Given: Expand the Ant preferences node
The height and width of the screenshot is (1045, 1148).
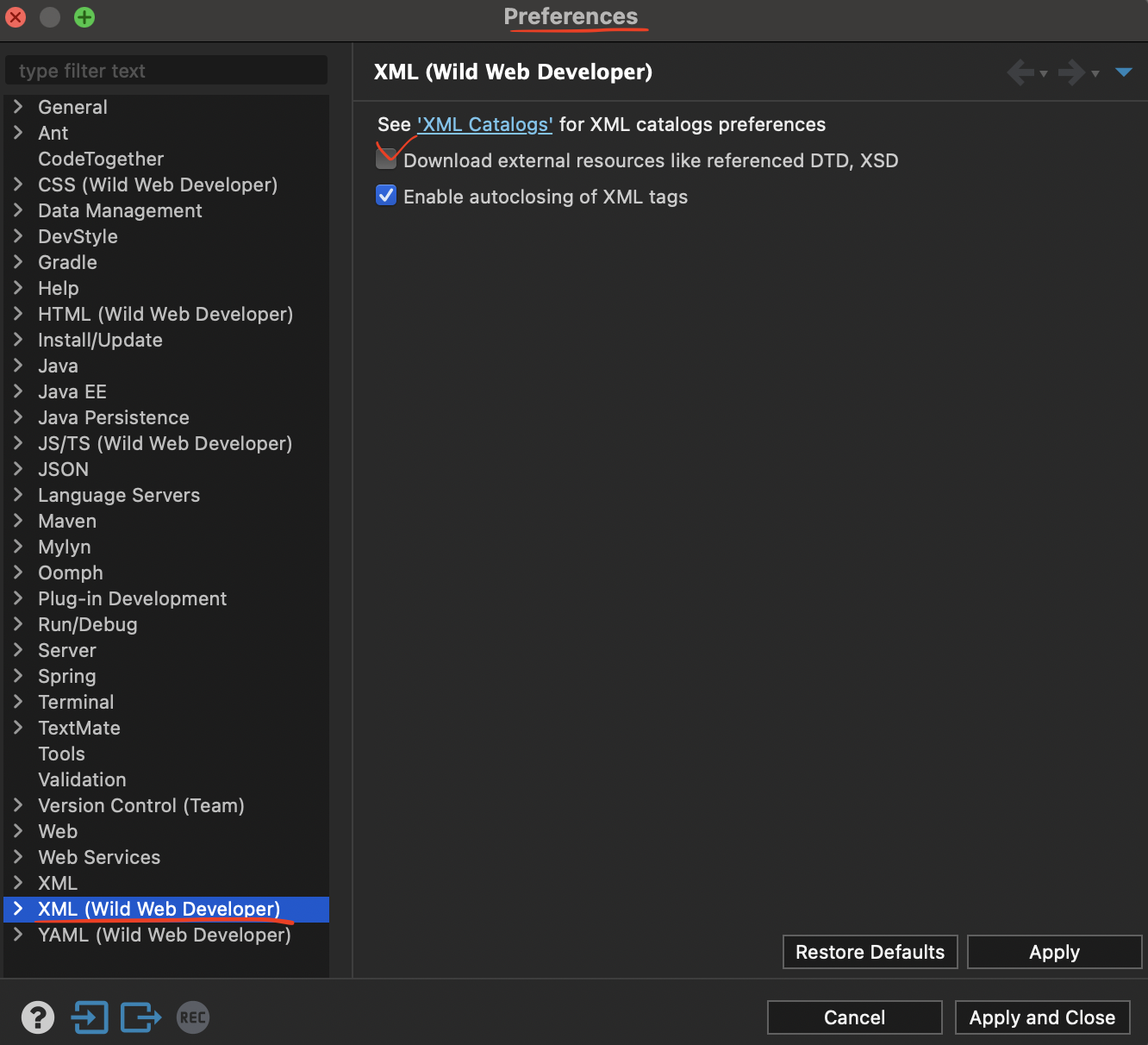Looking at the screenshot, I should click(x=18, y=133).
